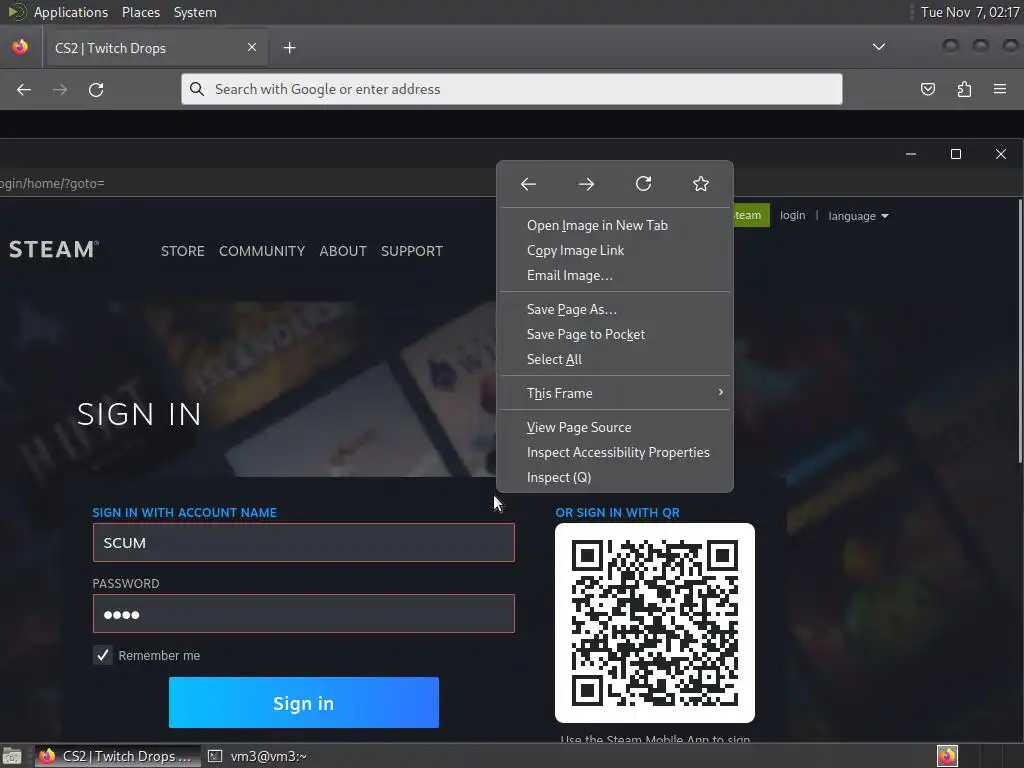Image resolution: width=1024 pixels, height=768 pixels.
Task: Select Email Image… menu entry
Action: click(x=615, y=275)
